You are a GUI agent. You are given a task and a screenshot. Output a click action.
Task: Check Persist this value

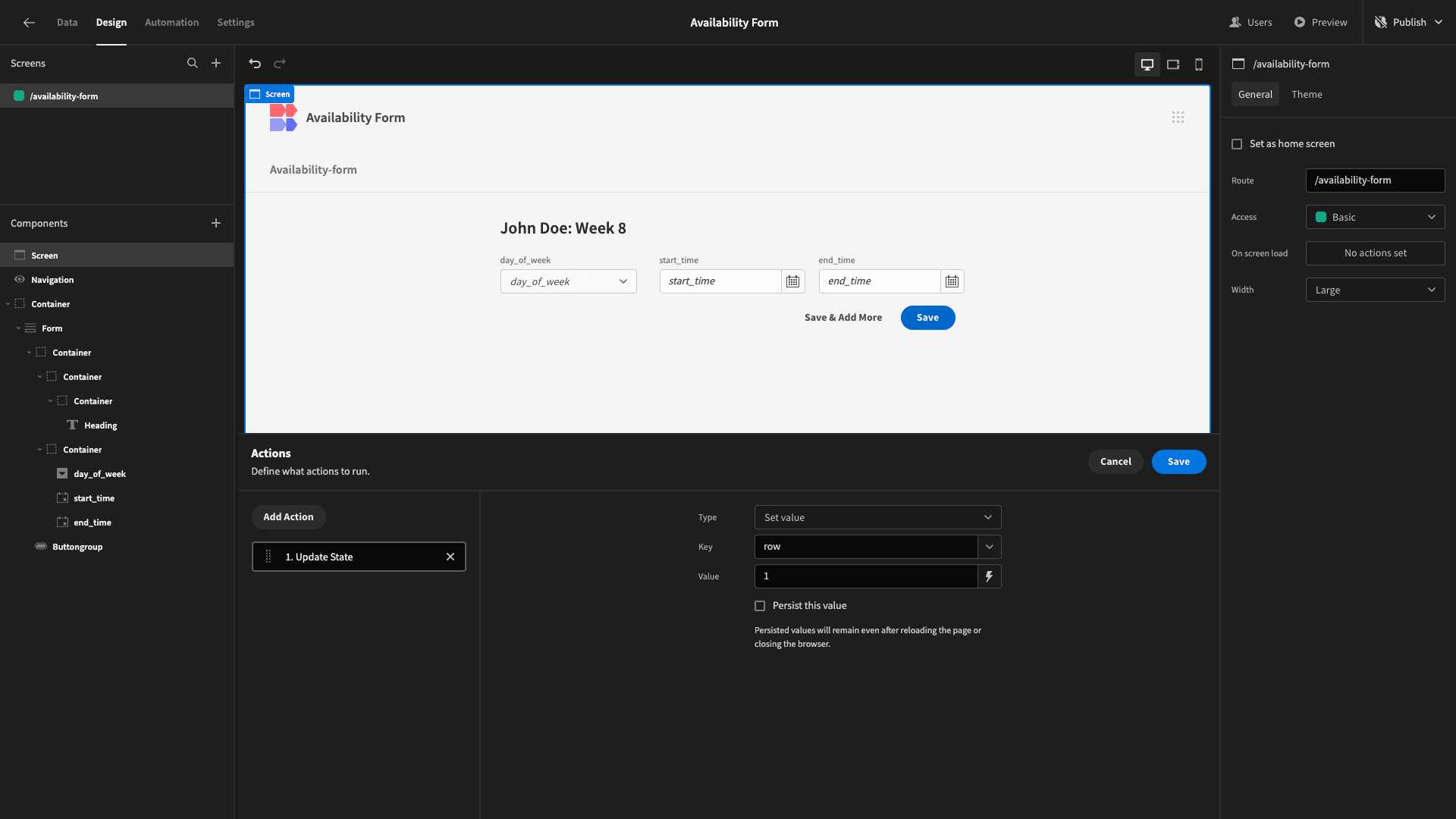click(x=760, y=606)
